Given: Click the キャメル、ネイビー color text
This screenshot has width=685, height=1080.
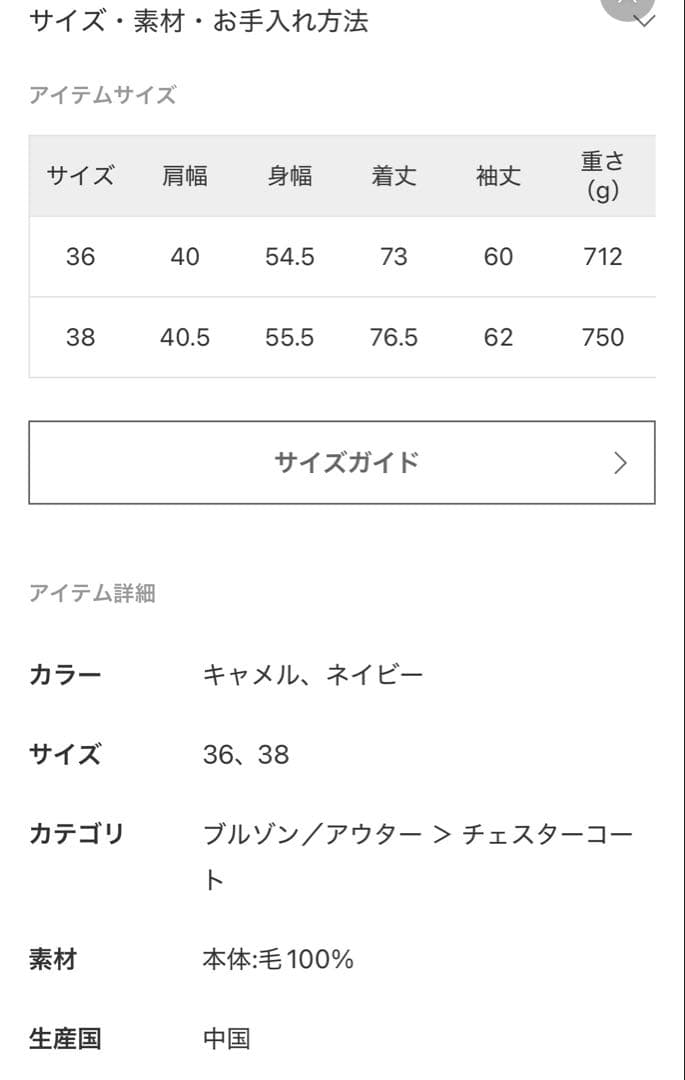Looking at the screenshot, I should pos(313,675).
